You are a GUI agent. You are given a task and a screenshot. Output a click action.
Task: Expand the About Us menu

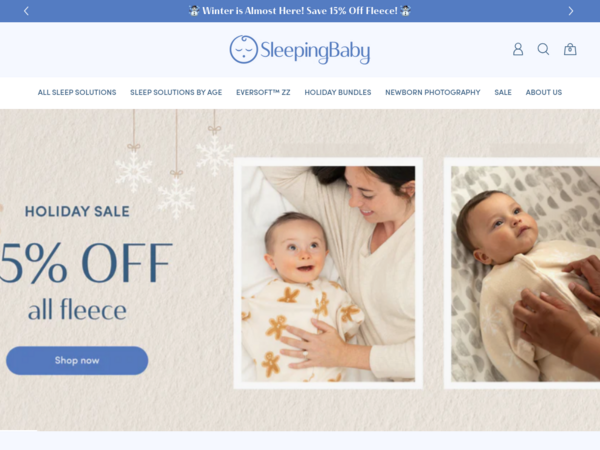544,92
